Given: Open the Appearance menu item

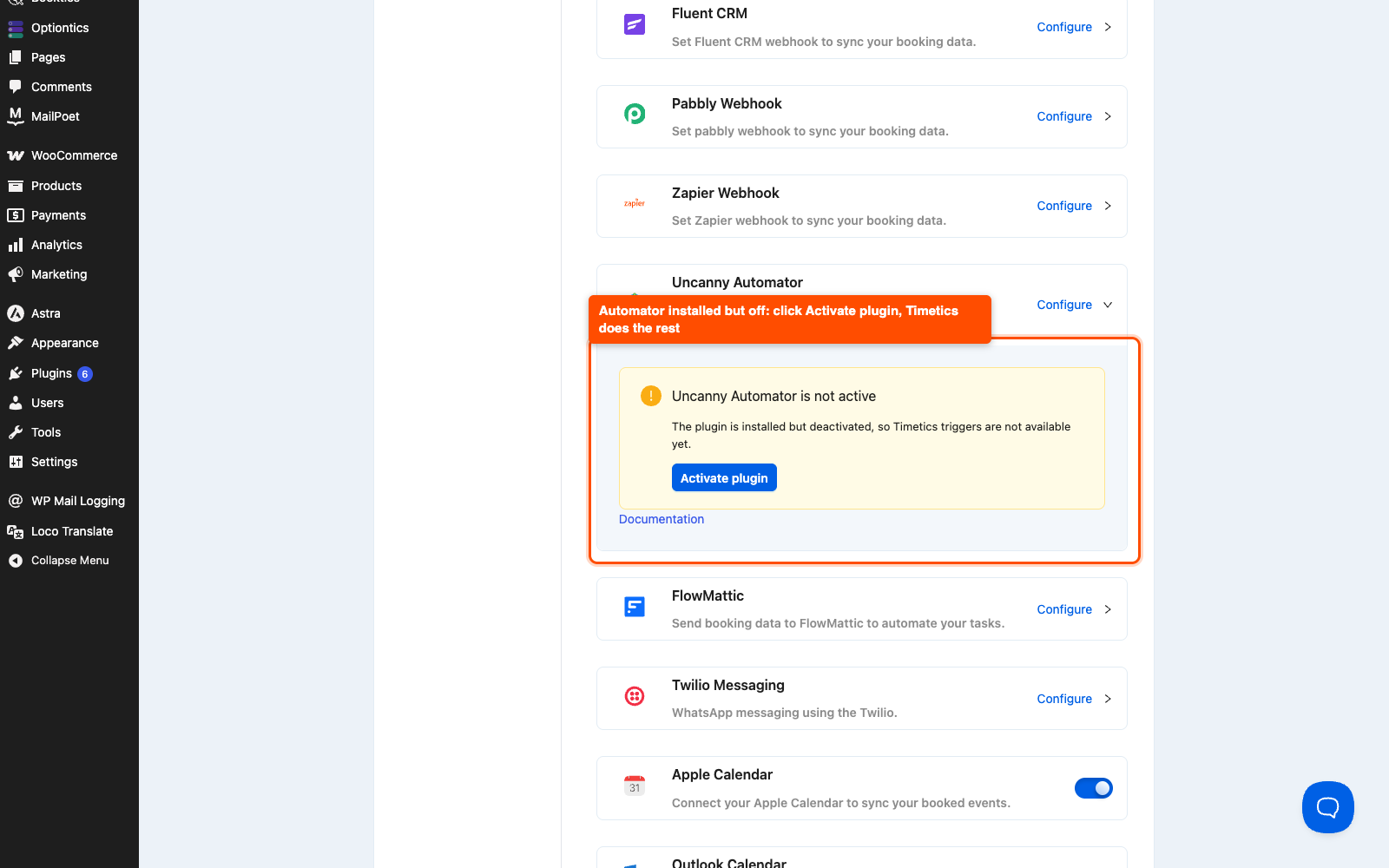Looking at the screenshot, I should pos(69,343).
